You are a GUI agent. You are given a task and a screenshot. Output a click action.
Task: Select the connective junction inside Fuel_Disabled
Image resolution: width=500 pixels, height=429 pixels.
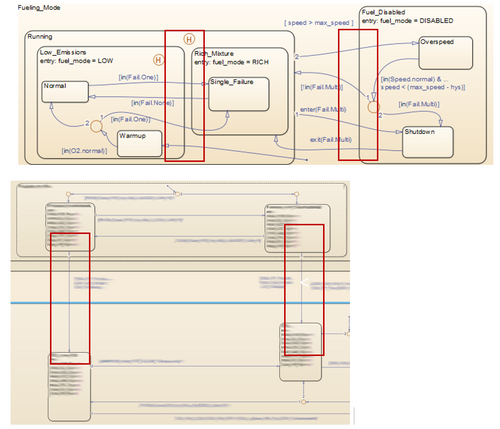[373, 107]
